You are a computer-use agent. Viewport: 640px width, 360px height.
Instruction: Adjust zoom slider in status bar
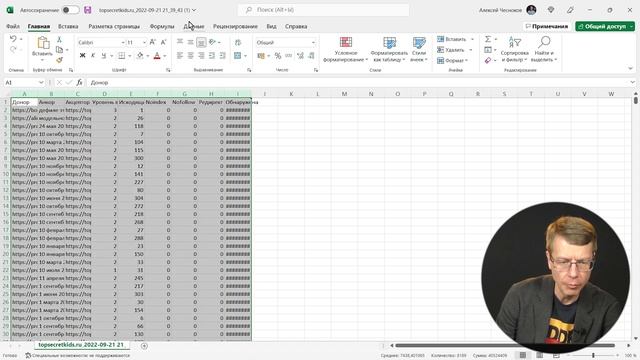593,356
